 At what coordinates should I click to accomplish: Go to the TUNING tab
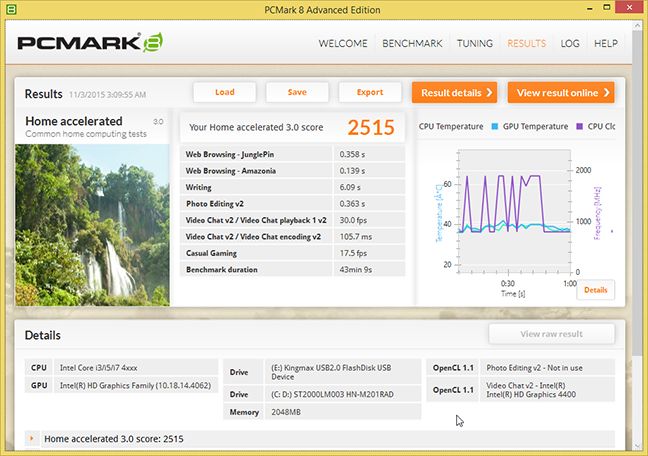(x=474, y=43)
